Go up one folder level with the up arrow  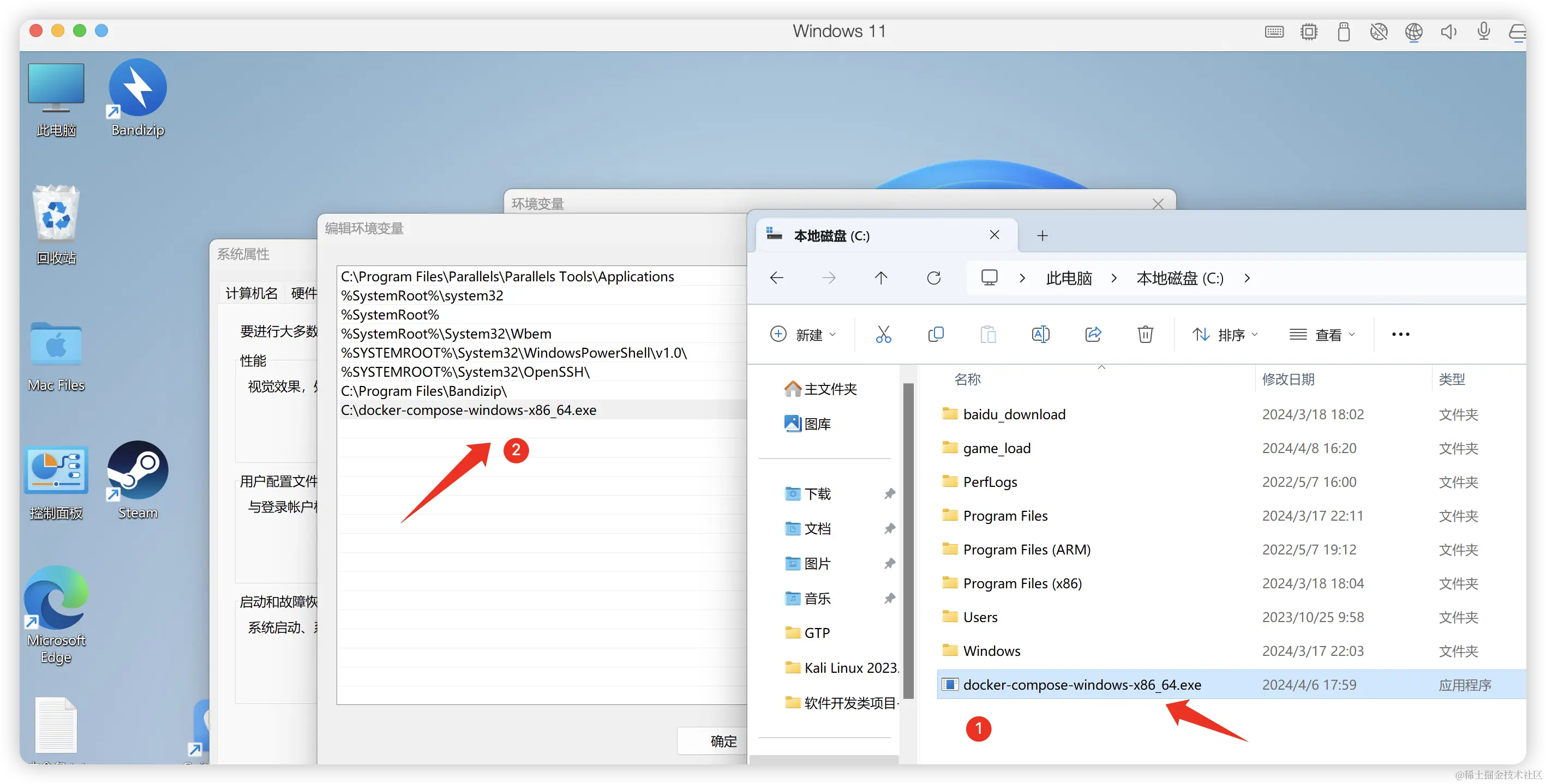click(880, 278)
